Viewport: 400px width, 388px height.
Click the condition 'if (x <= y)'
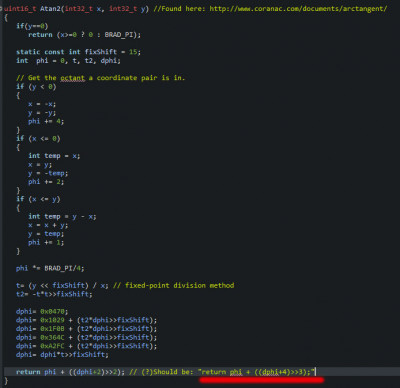[38, 199]
